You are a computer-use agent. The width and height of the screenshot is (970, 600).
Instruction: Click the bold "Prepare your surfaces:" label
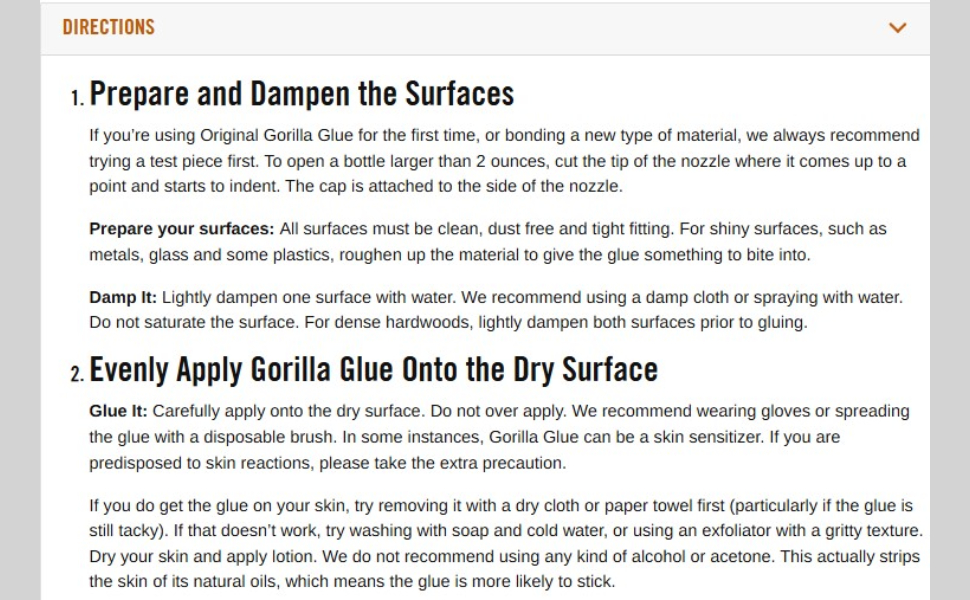[x=181, y=229]
